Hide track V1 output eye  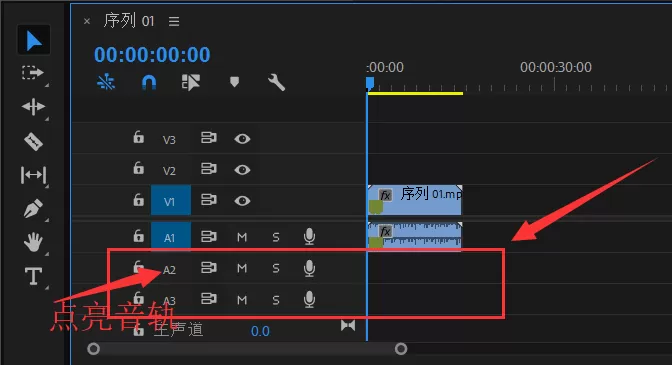tap(242, 200)
